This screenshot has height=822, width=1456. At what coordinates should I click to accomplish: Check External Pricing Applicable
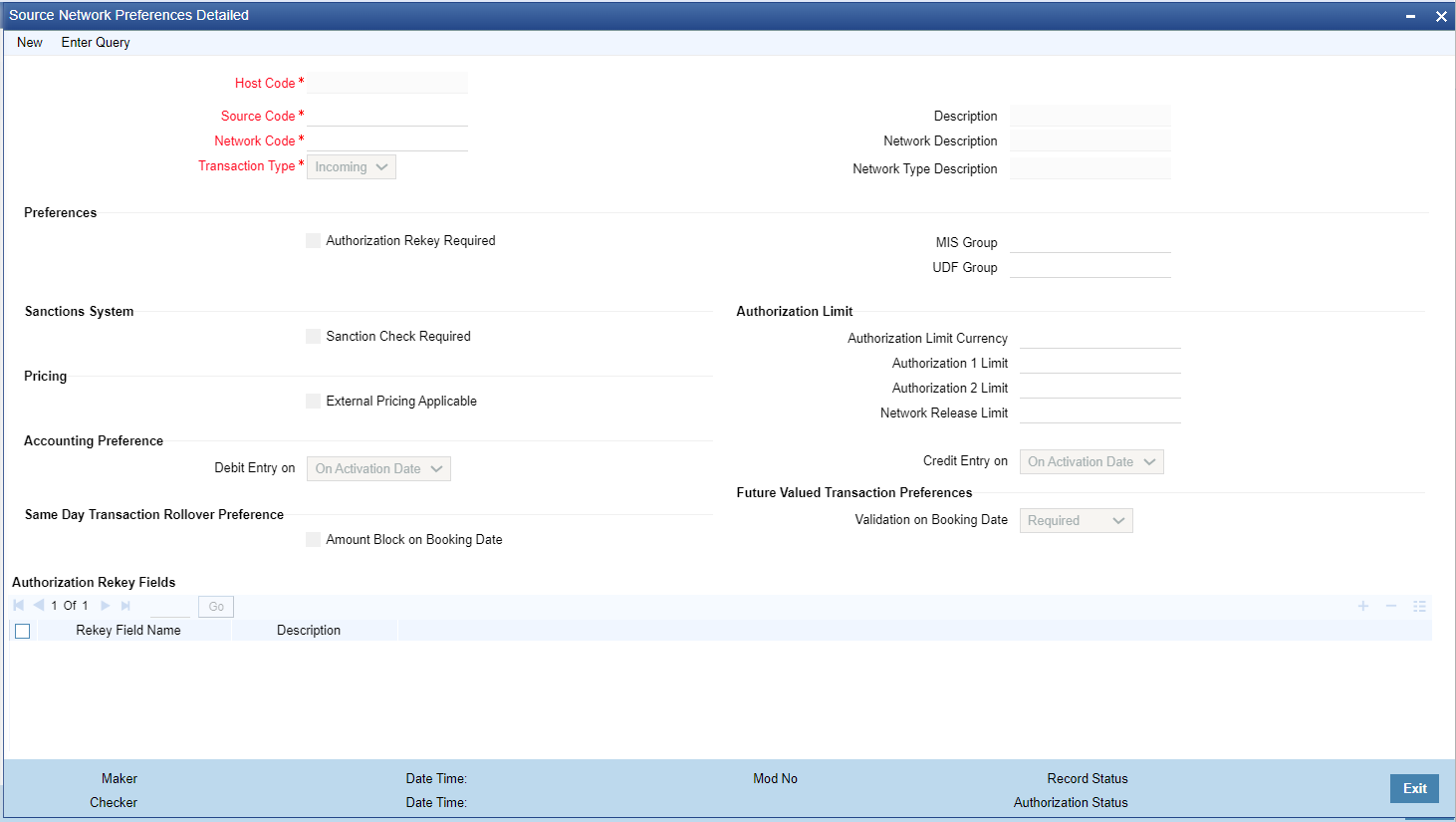click(314, 402)
